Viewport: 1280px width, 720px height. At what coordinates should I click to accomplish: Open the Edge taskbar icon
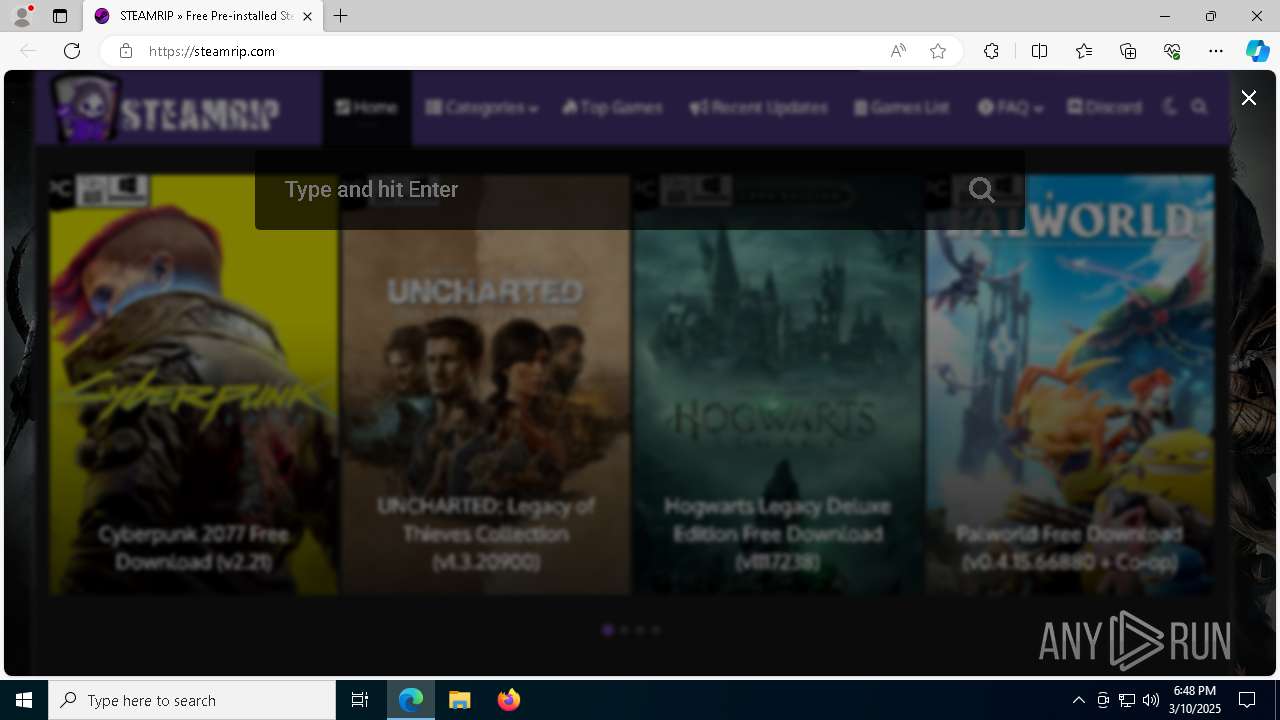[411, 700]
